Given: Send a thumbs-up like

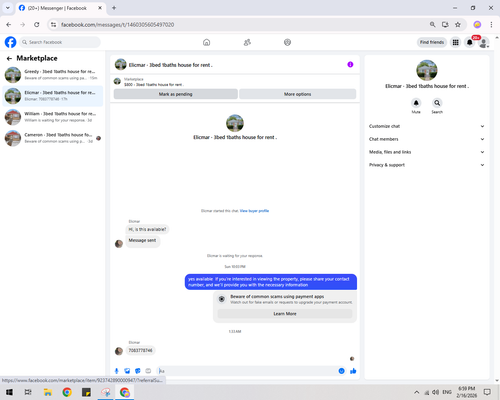Looking at the screenshot, I should pyautogui.click(x=353, y=371).
